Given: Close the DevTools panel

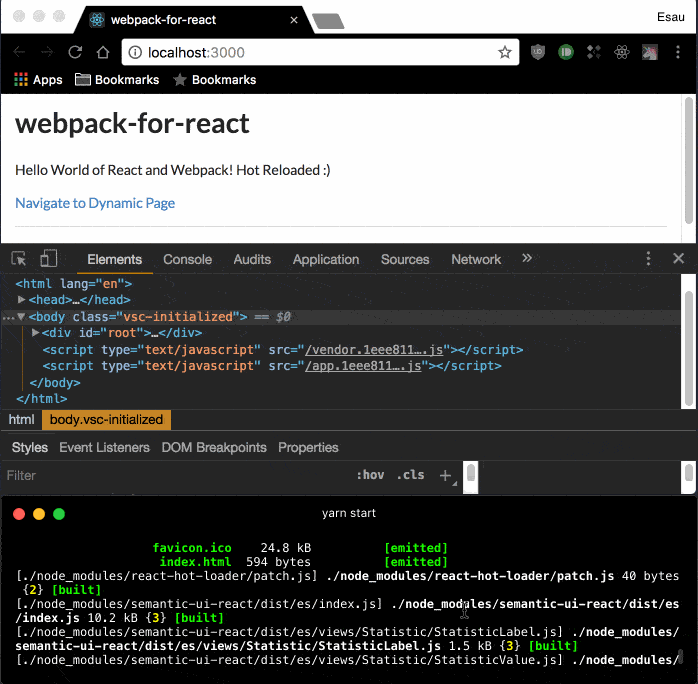Looking at the screenshot, I should point(678,259).
